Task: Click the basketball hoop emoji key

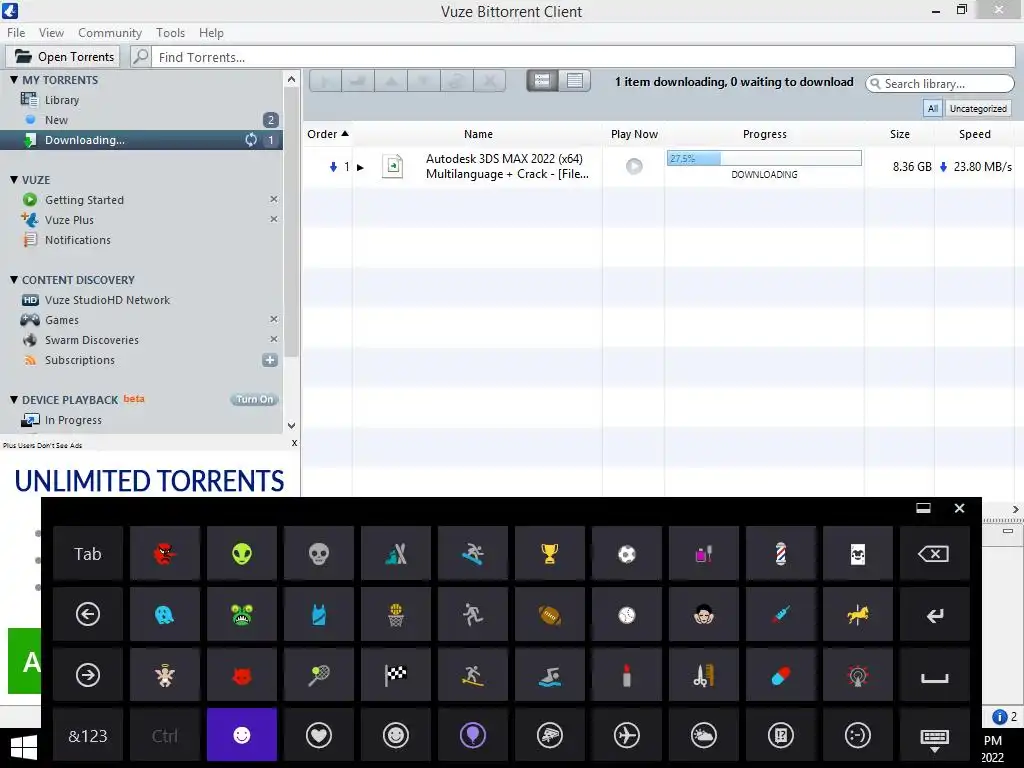Action: click(396, 615)
